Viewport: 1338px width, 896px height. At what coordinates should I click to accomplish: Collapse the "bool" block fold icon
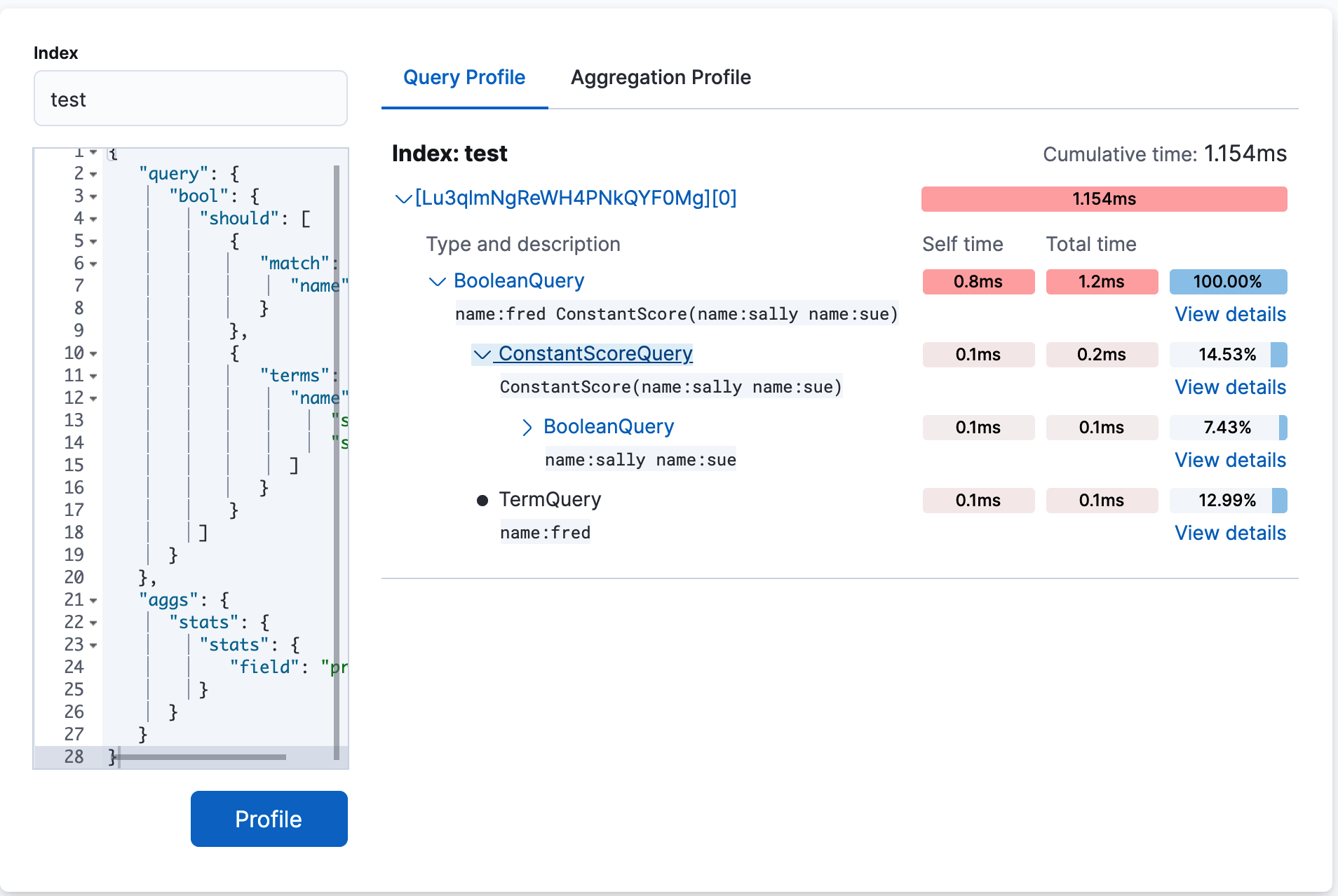93,196
